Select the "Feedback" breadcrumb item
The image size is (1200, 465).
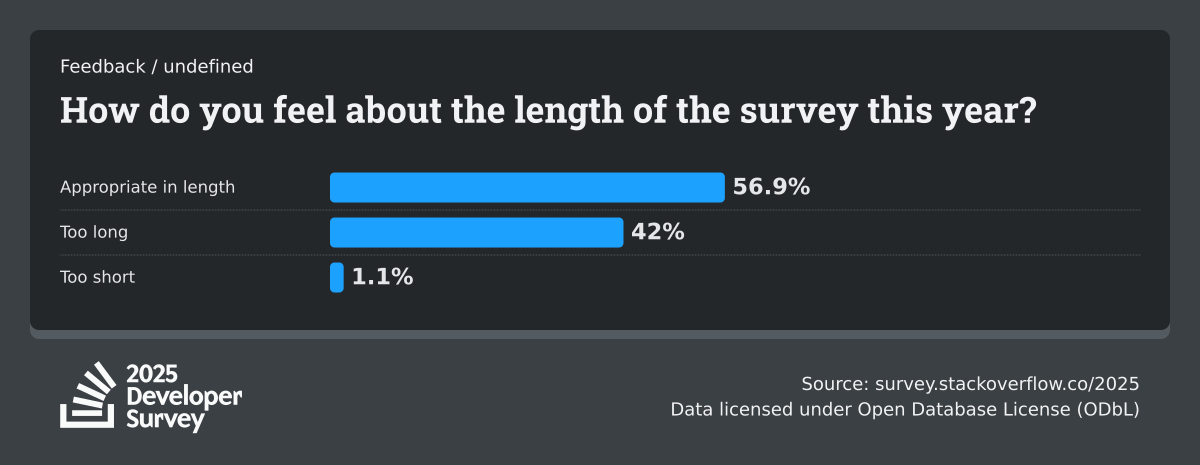pyautogui.click(x=101, y=67)
